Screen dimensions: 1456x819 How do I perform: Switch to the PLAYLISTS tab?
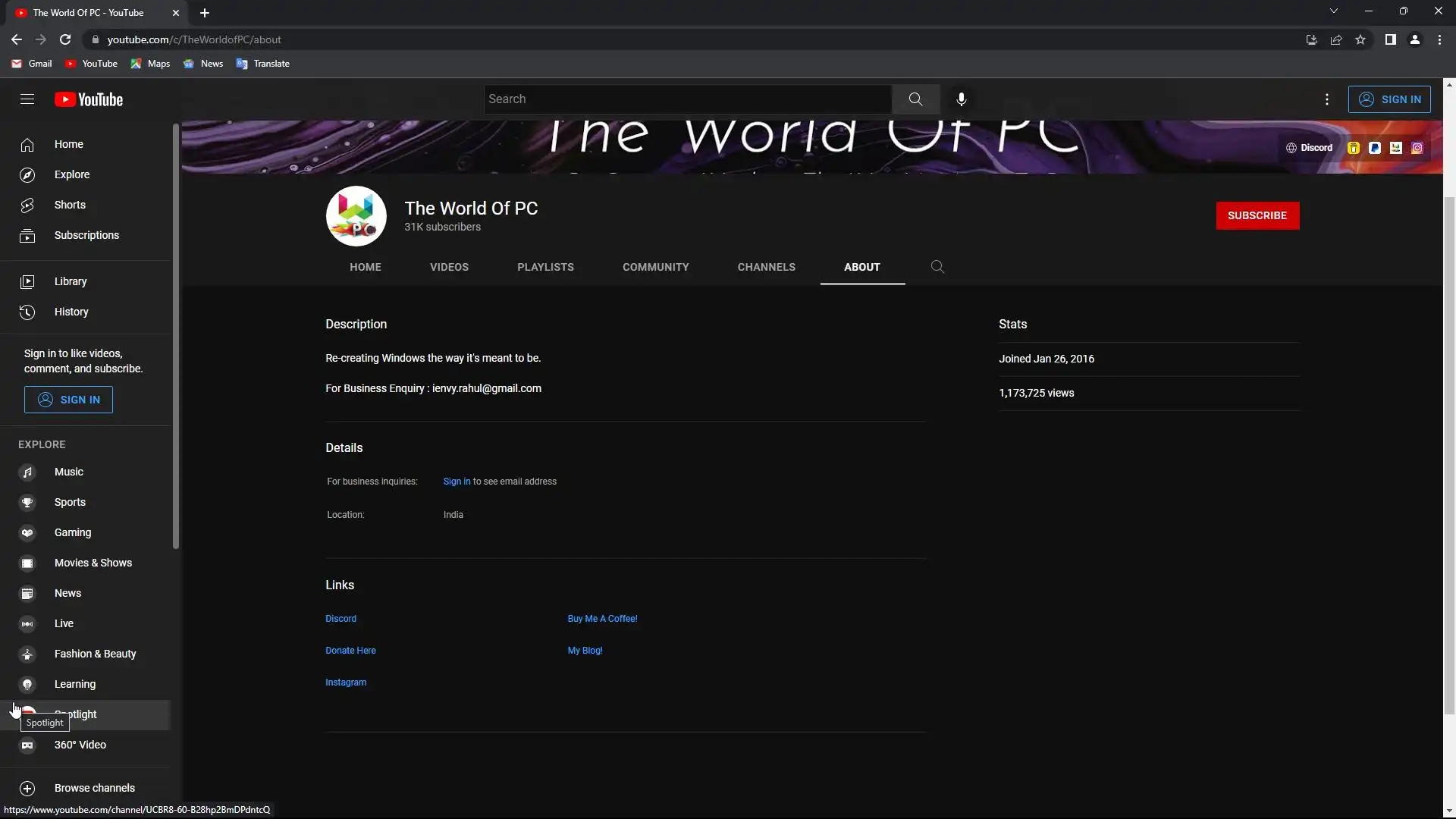[x=545, y=267]
